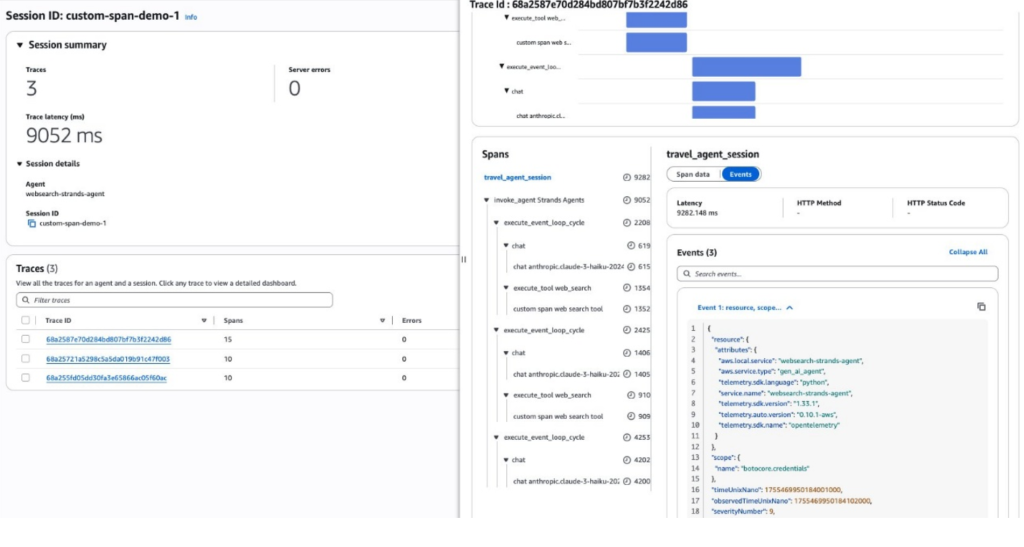Click timeline bar for custom span web s row

(656, 42)
